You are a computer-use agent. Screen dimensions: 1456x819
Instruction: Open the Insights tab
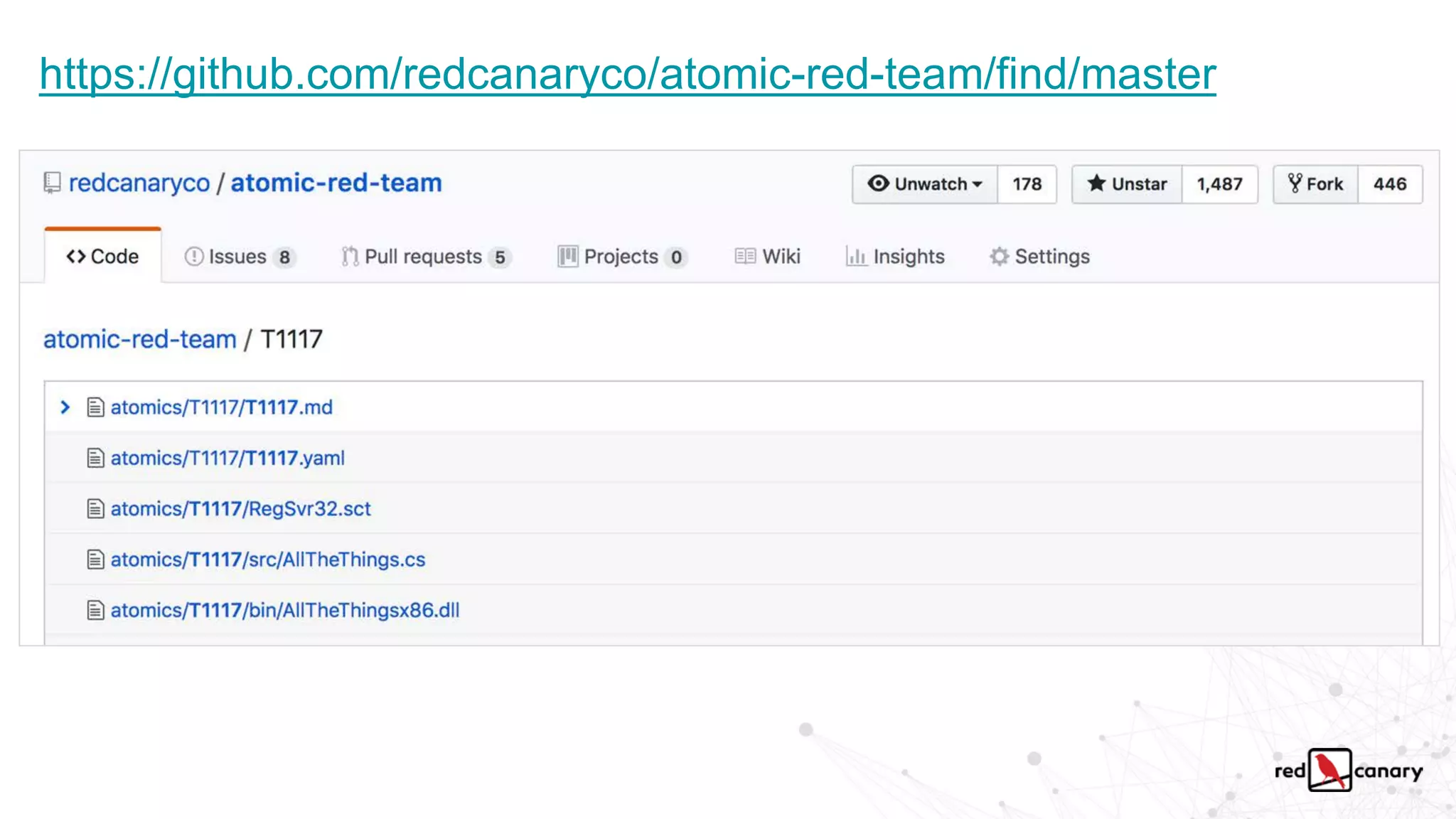coord(895,256)
